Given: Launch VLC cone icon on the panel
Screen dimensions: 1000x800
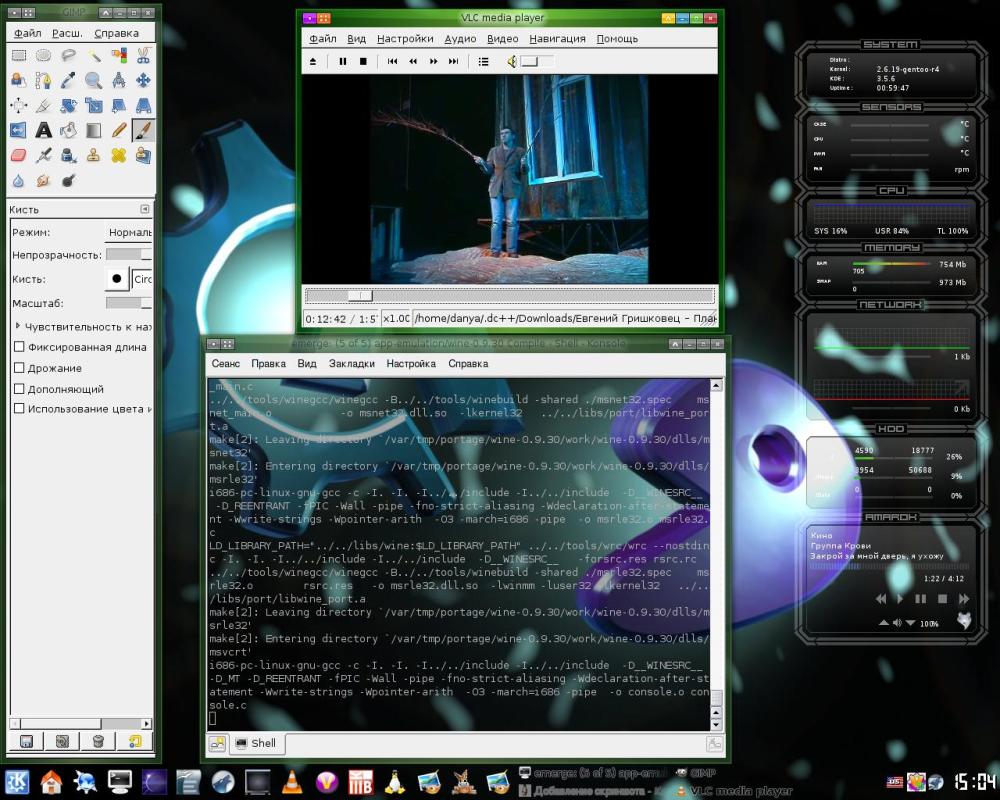Looking at the screenshot, I should tap(292, 781).
